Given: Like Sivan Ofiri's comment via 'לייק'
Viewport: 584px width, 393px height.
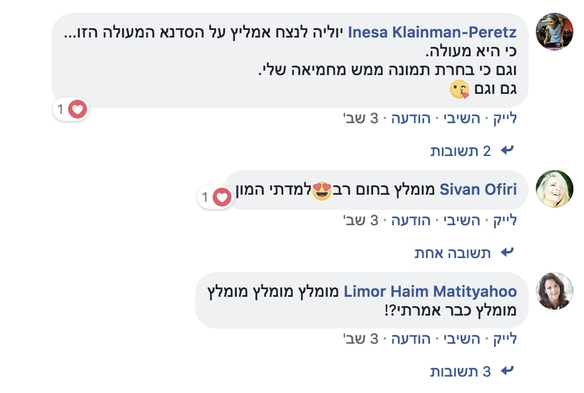Looking at the screenshot, I should [505, 221].
